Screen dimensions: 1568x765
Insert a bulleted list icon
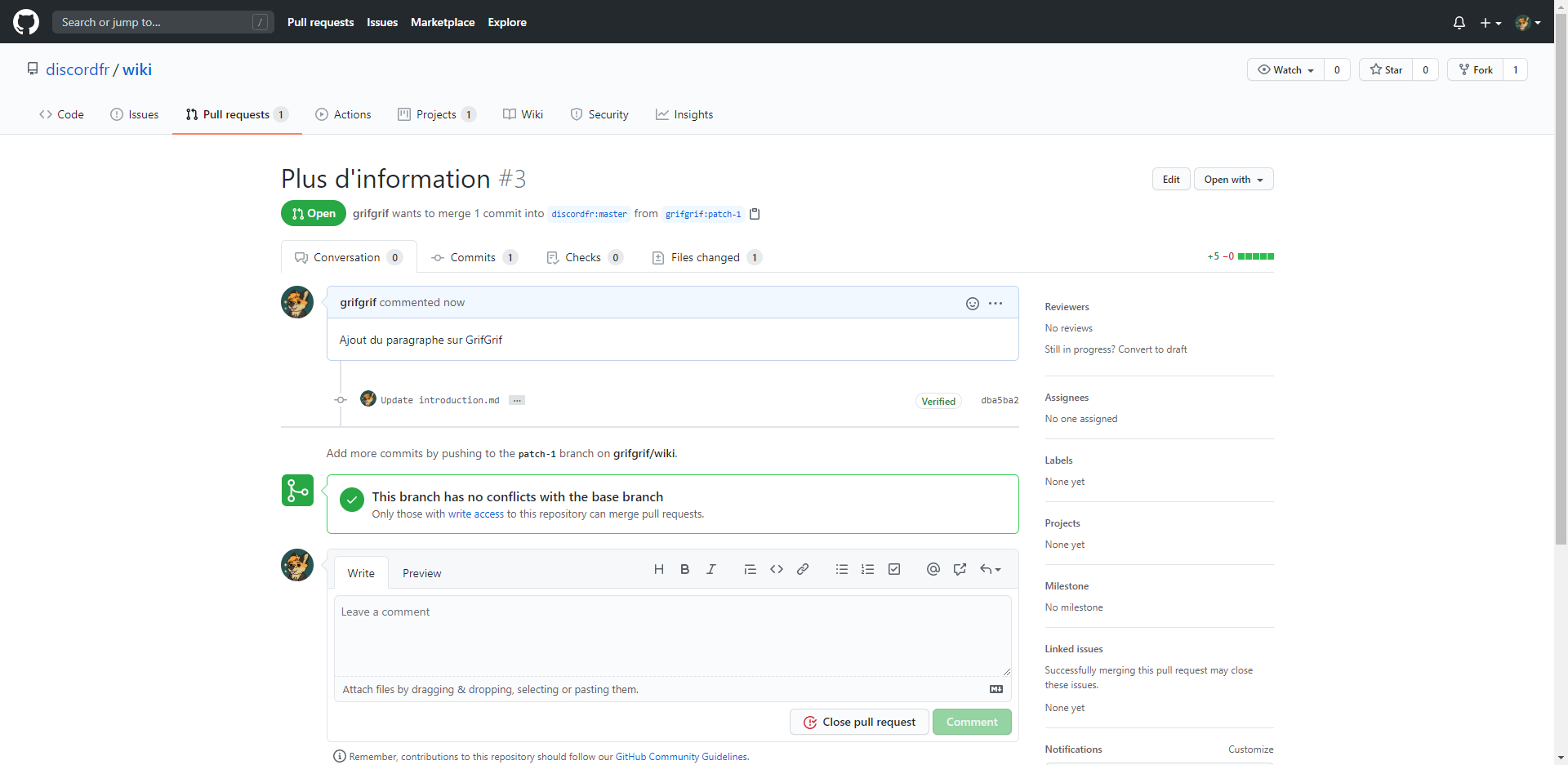(x=842, y=569)
